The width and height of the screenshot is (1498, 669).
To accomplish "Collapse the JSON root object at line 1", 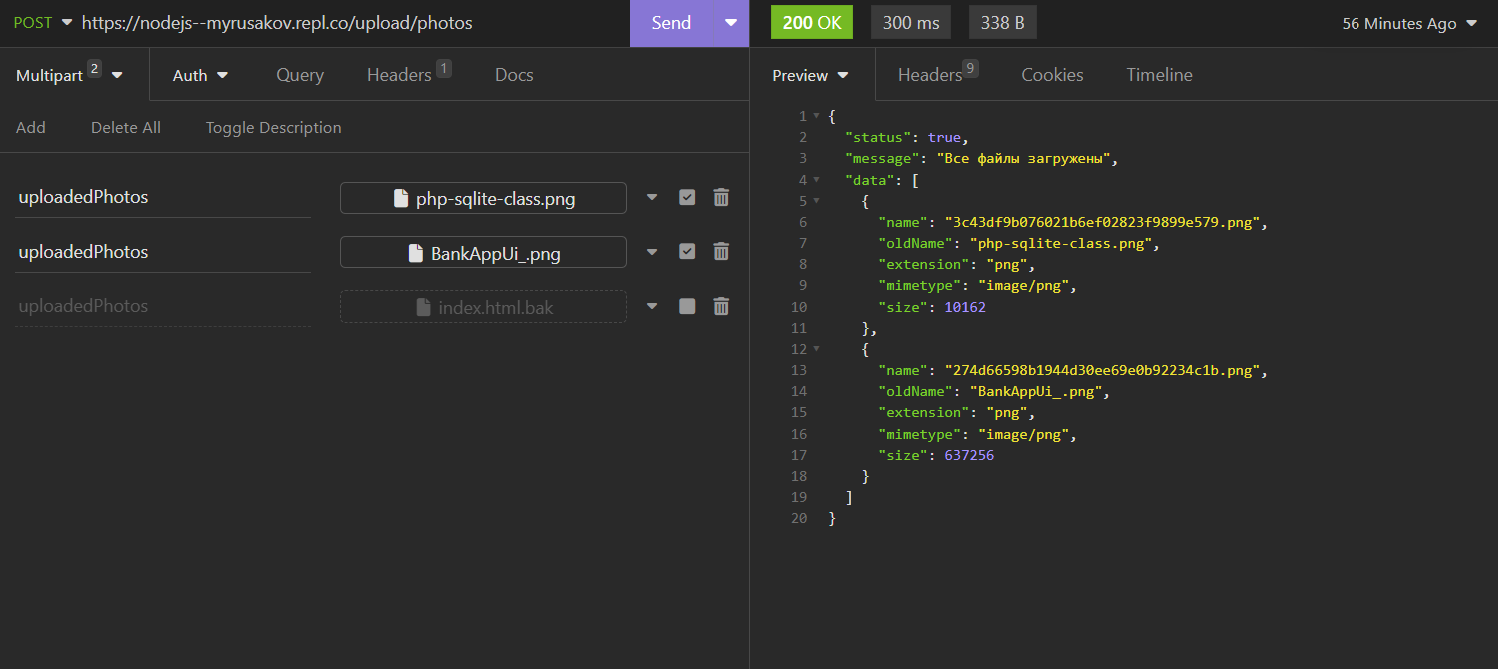I will click(x=817, y=116).
